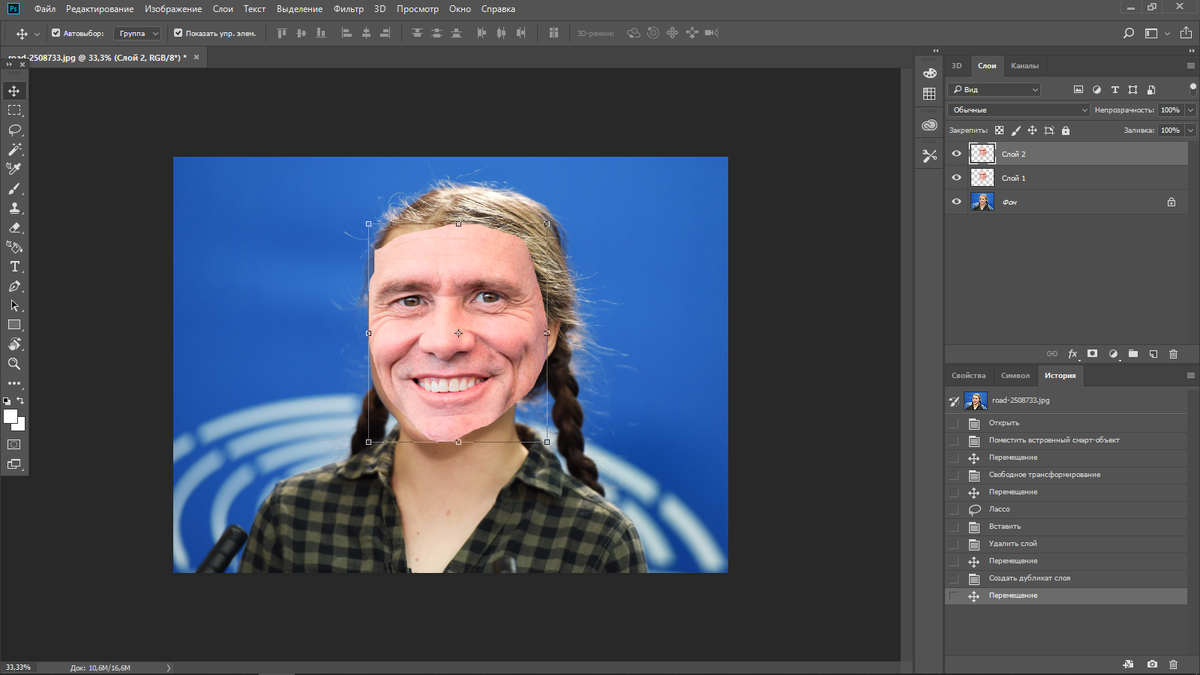
Task: Select the Rectangular Marquee tool
Action: point(14,110)
